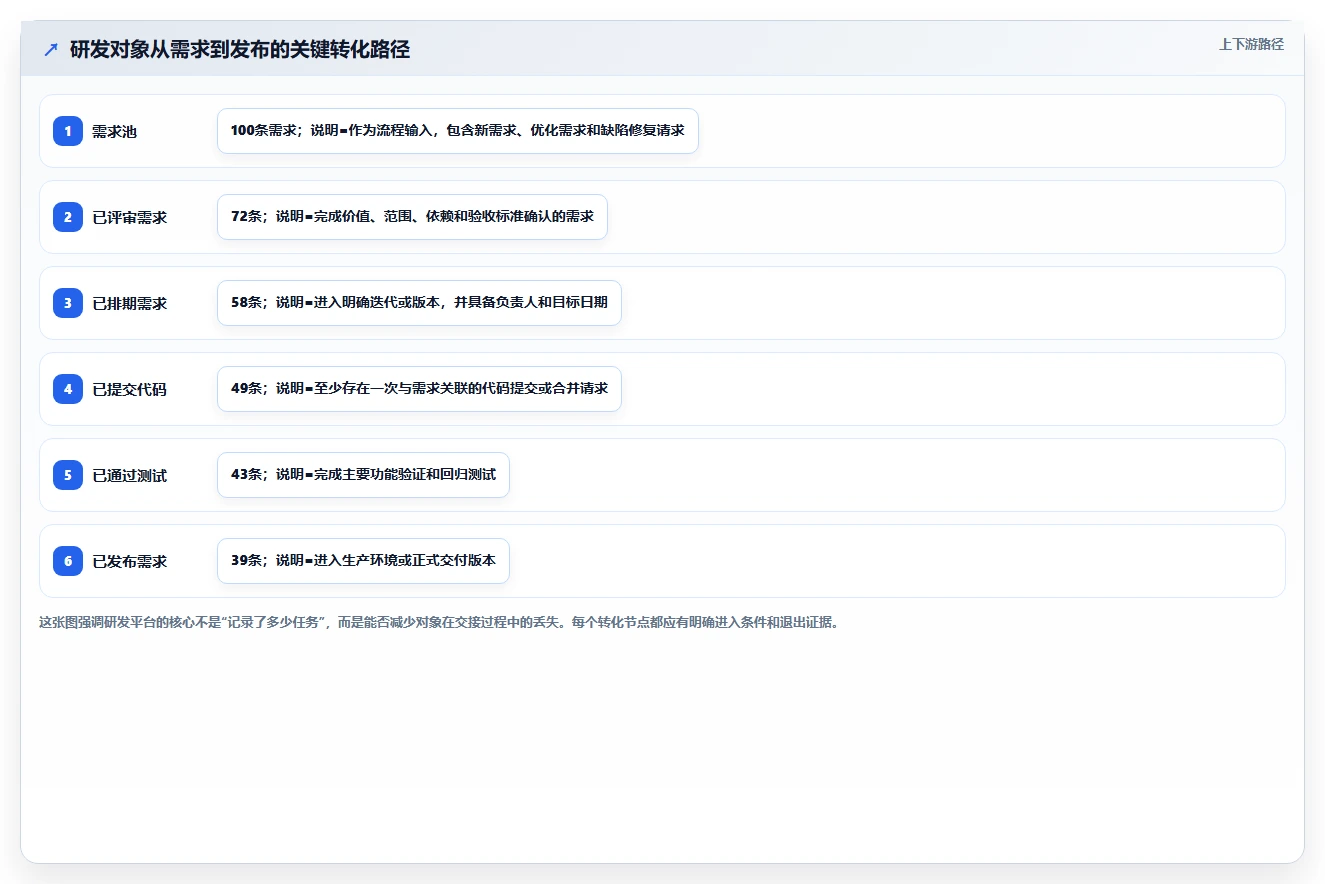Open the 39条 released requirements description box
The image size is (1325, 884).
363,561
